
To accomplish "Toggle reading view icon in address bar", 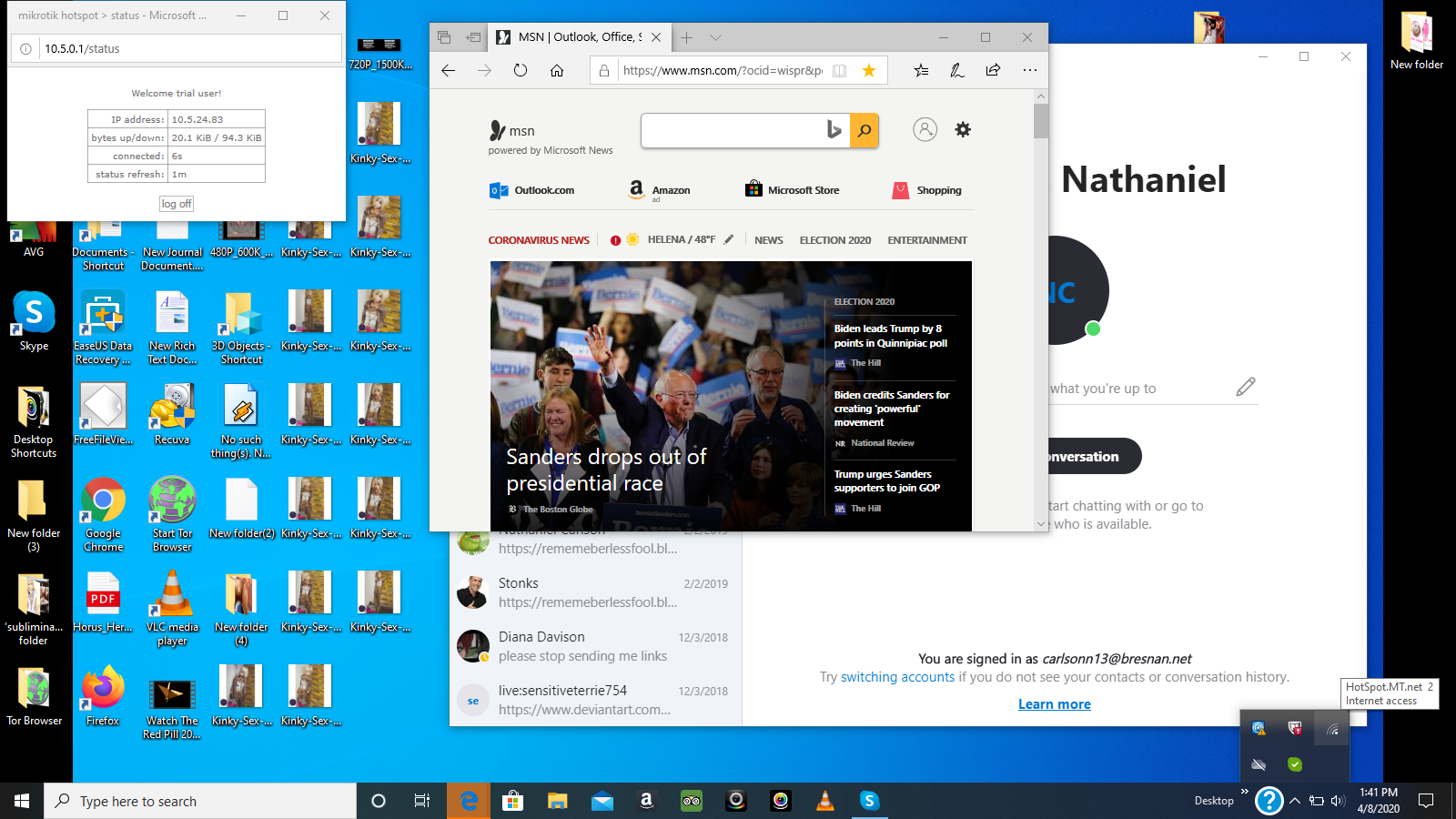I will pyautogui.click(x=840, y=70).
